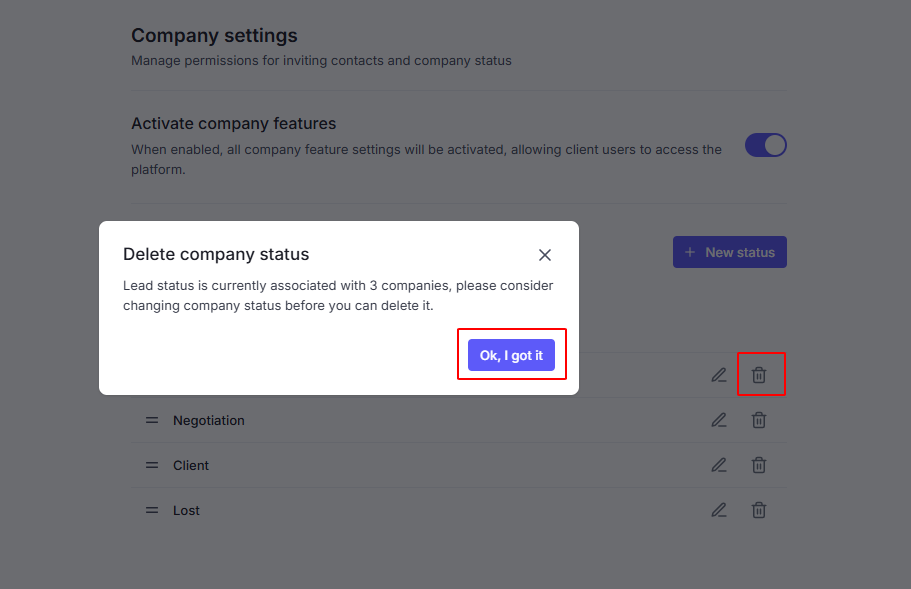
Task: Click the Delete company status dialog title
Action: point(216,254)
